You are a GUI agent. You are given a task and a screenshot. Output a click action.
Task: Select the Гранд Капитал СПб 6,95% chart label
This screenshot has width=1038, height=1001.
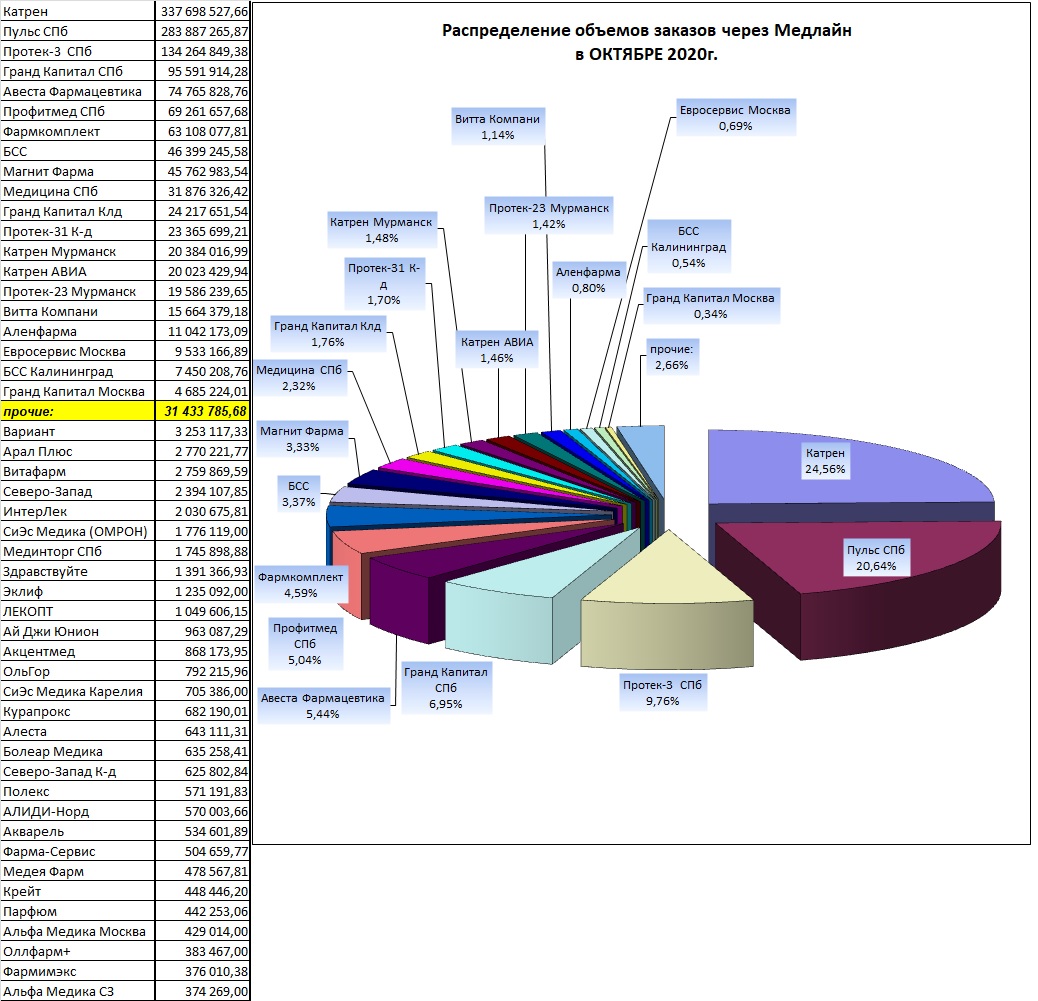(x=446, y=688)
